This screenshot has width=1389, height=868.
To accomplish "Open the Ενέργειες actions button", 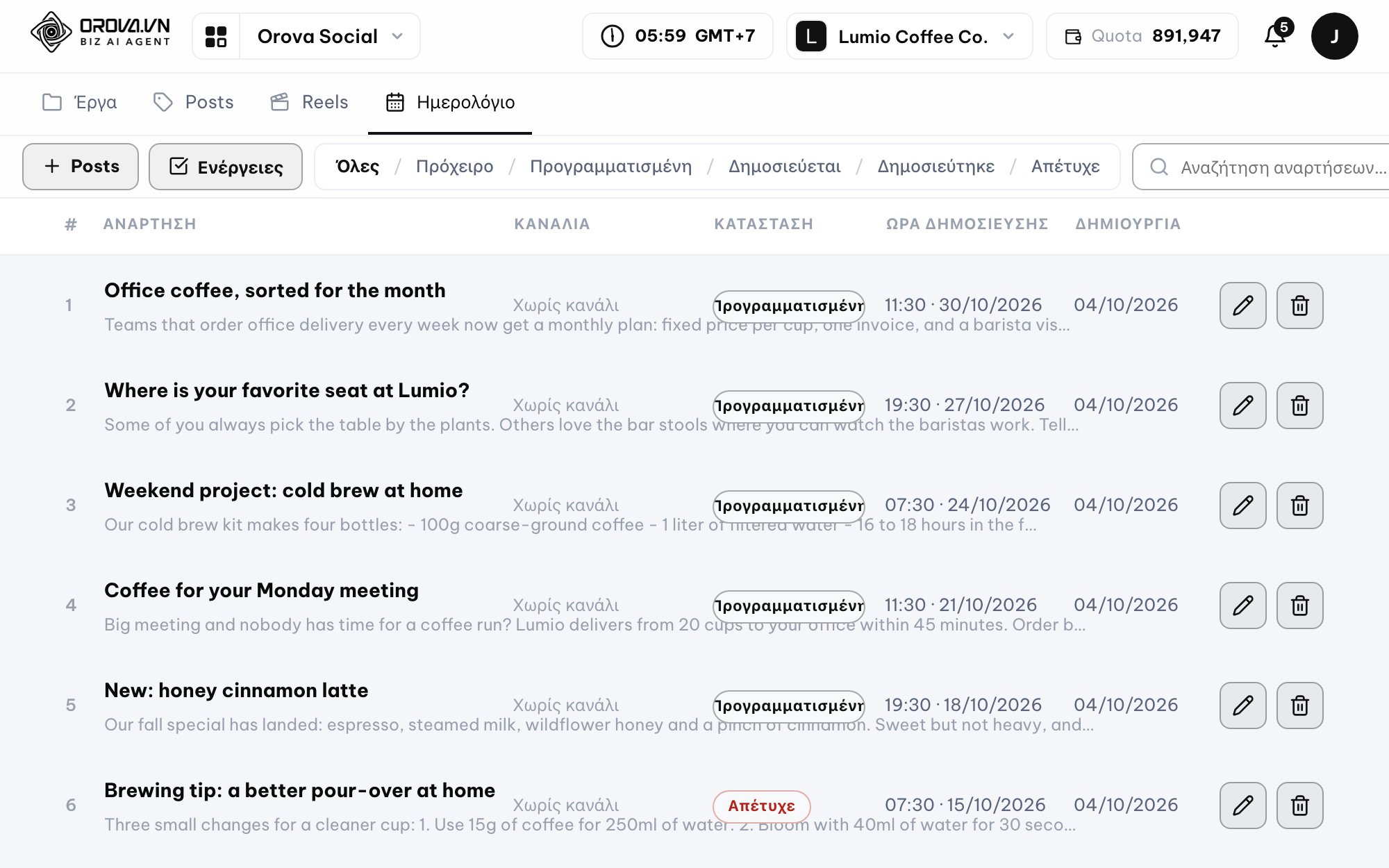I will coord(226,167).
